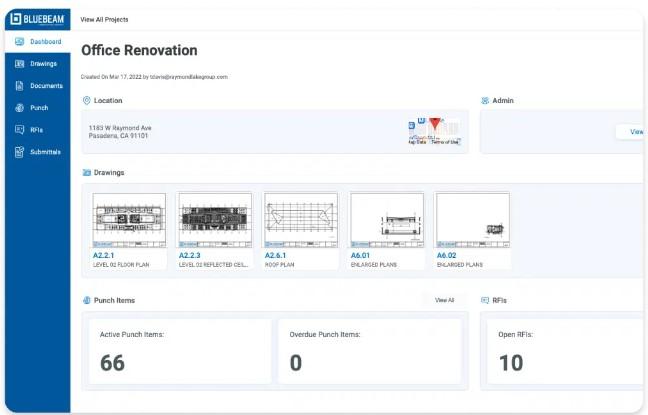The image size is (648, 415).
Task: Click the View button in Admin panel
Action: pos(634,132)
